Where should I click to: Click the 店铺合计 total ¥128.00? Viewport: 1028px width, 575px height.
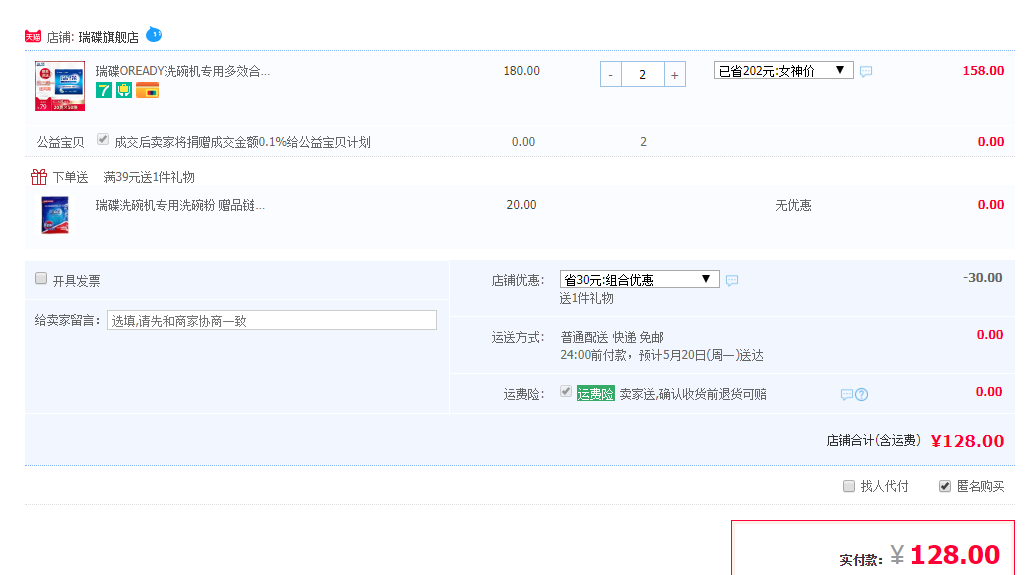(x=967, y=441)
